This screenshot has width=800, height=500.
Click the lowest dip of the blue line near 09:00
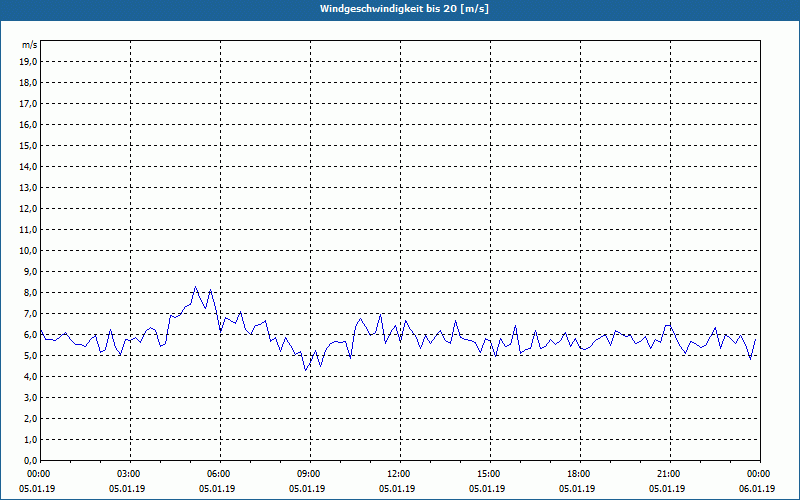(x=305, y=370)
